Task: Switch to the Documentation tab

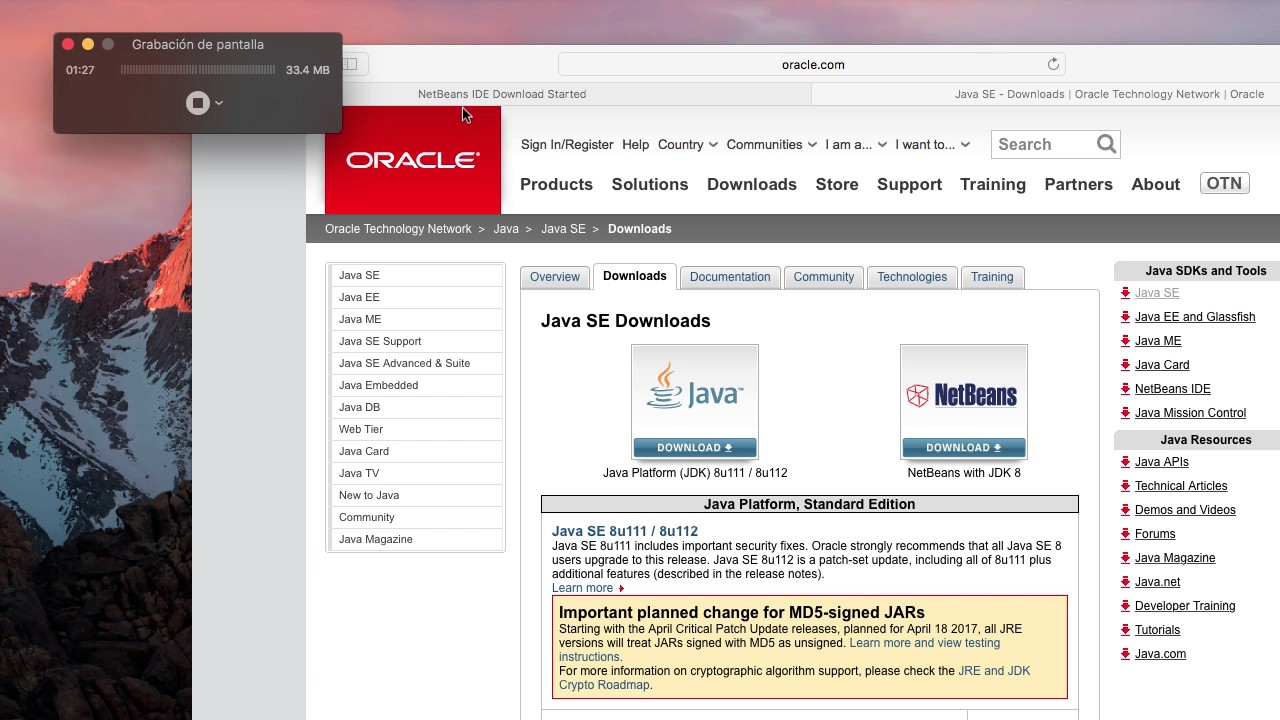Action: 730,277
